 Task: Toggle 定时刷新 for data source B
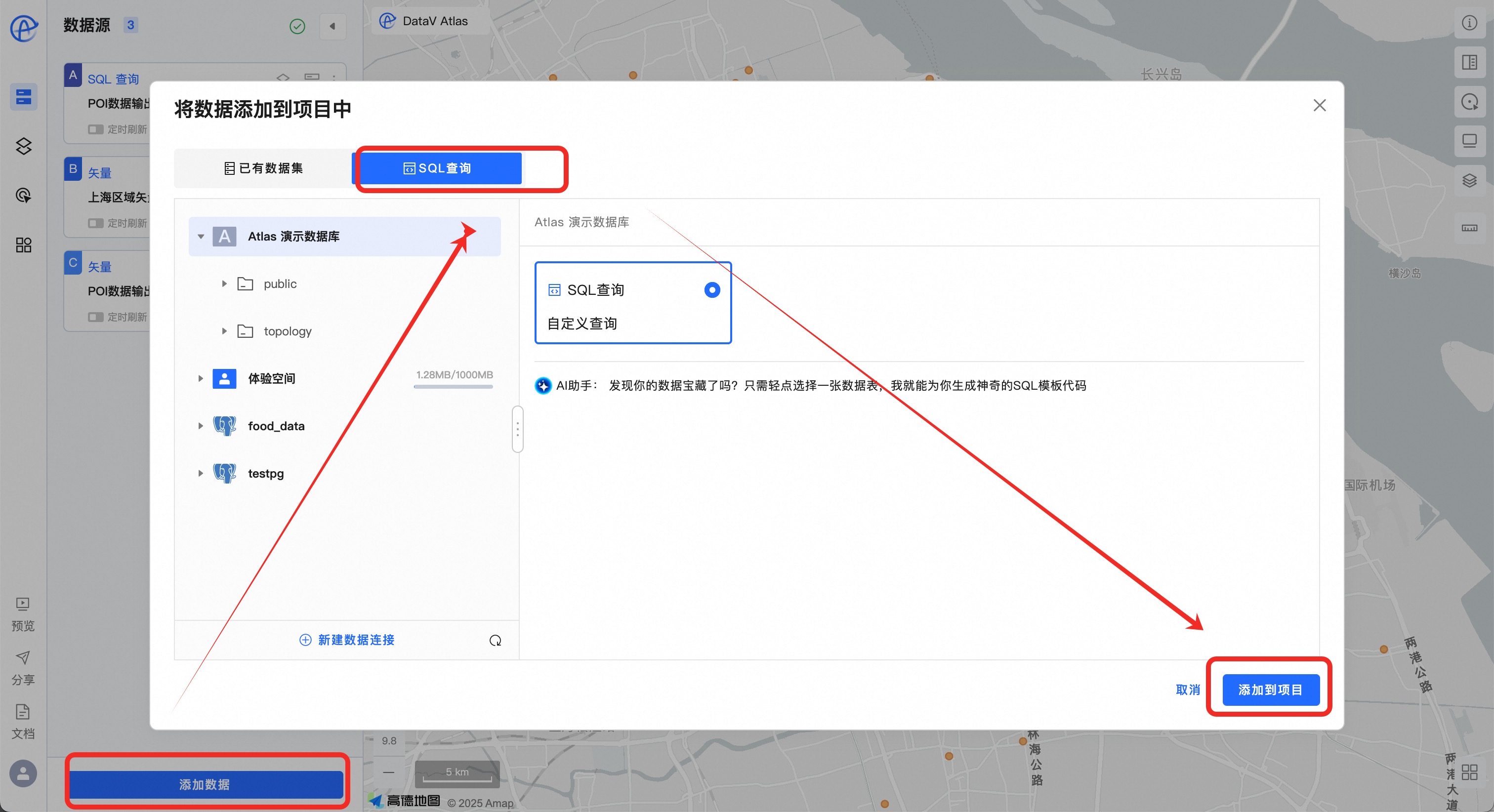(96, 223)
